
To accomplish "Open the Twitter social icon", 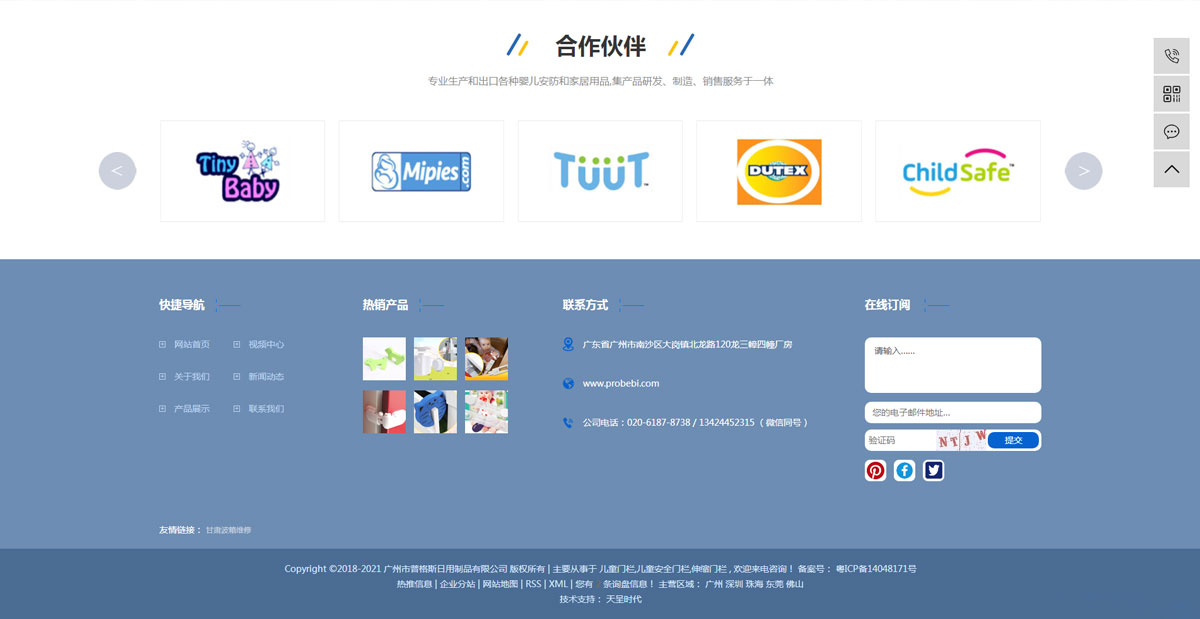I will pyautogui.click(x=934, y=470).
